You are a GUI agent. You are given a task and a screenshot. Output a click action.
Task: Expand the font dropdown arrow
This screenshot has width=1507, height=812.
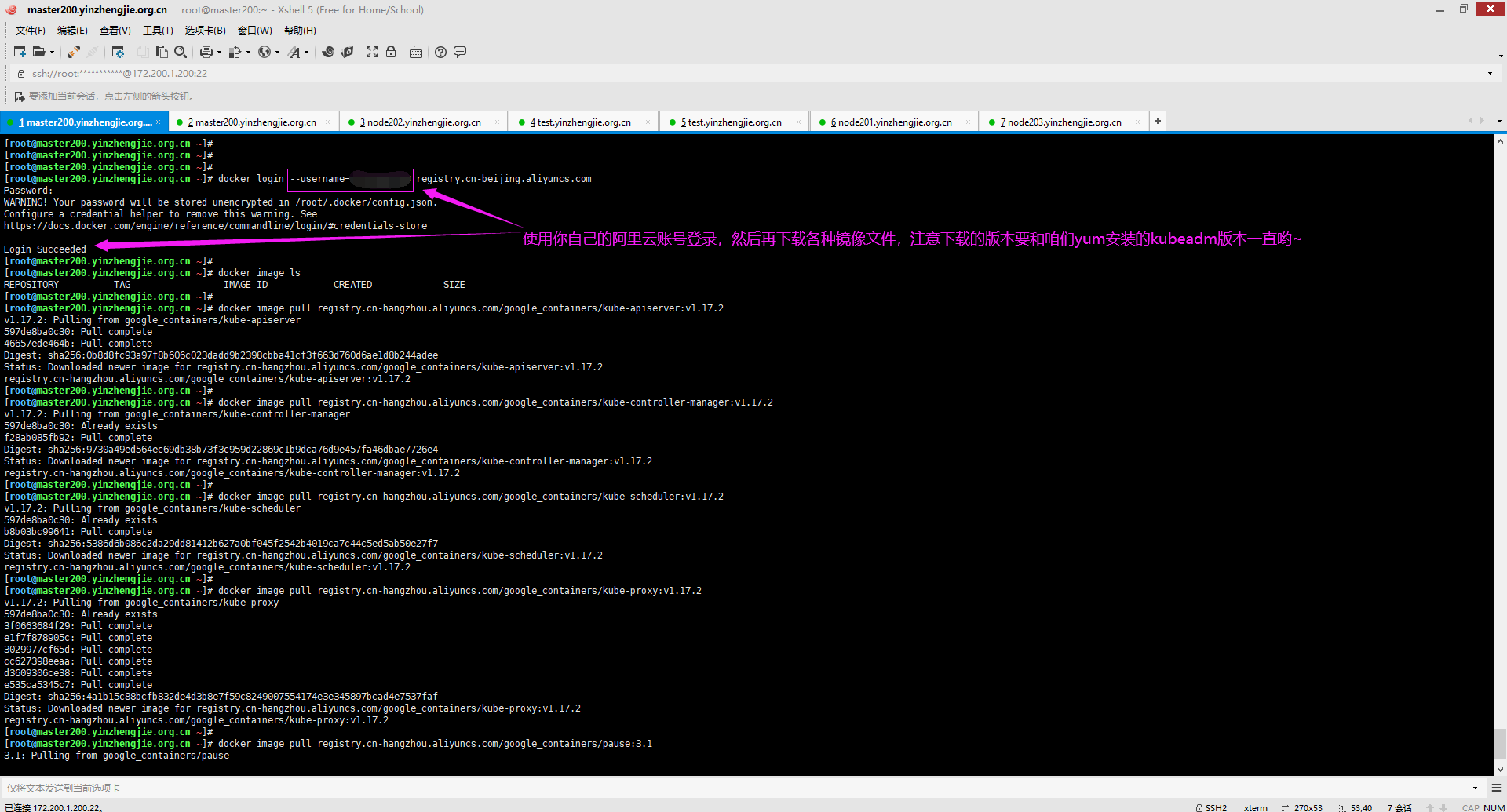(306, 53)
